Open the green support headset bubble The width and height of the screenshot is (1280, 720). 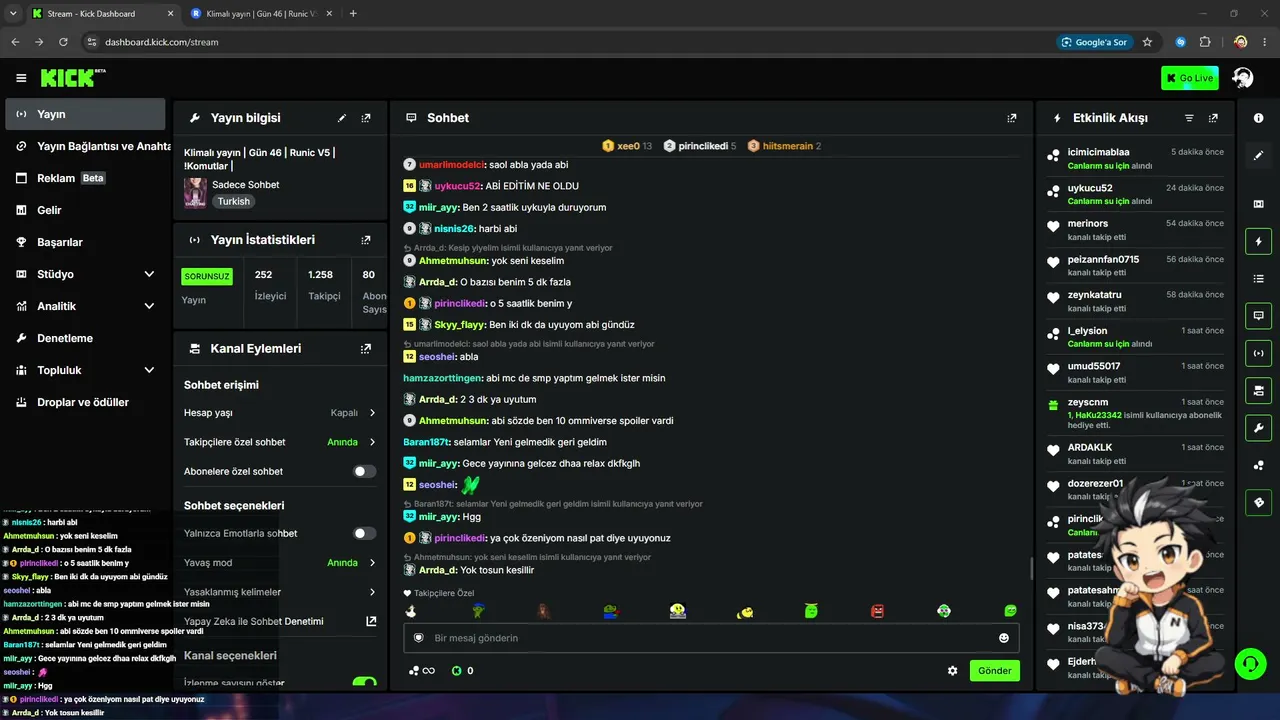coord(1249,663)
